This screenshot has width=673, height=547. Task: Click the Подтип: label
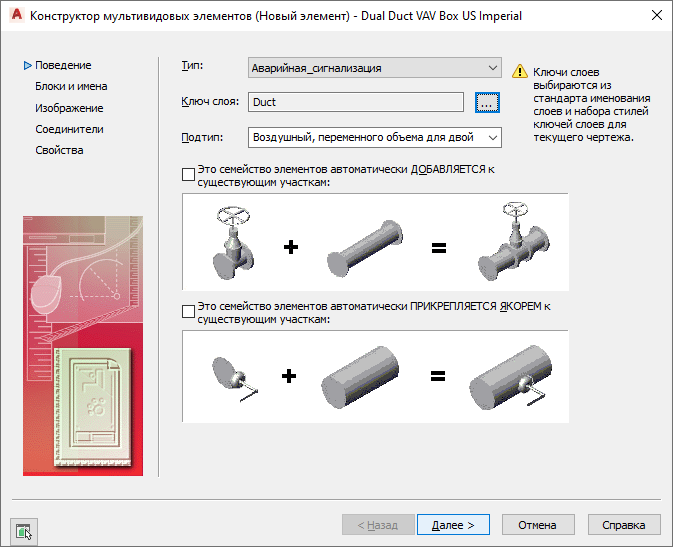coord(202,138)
